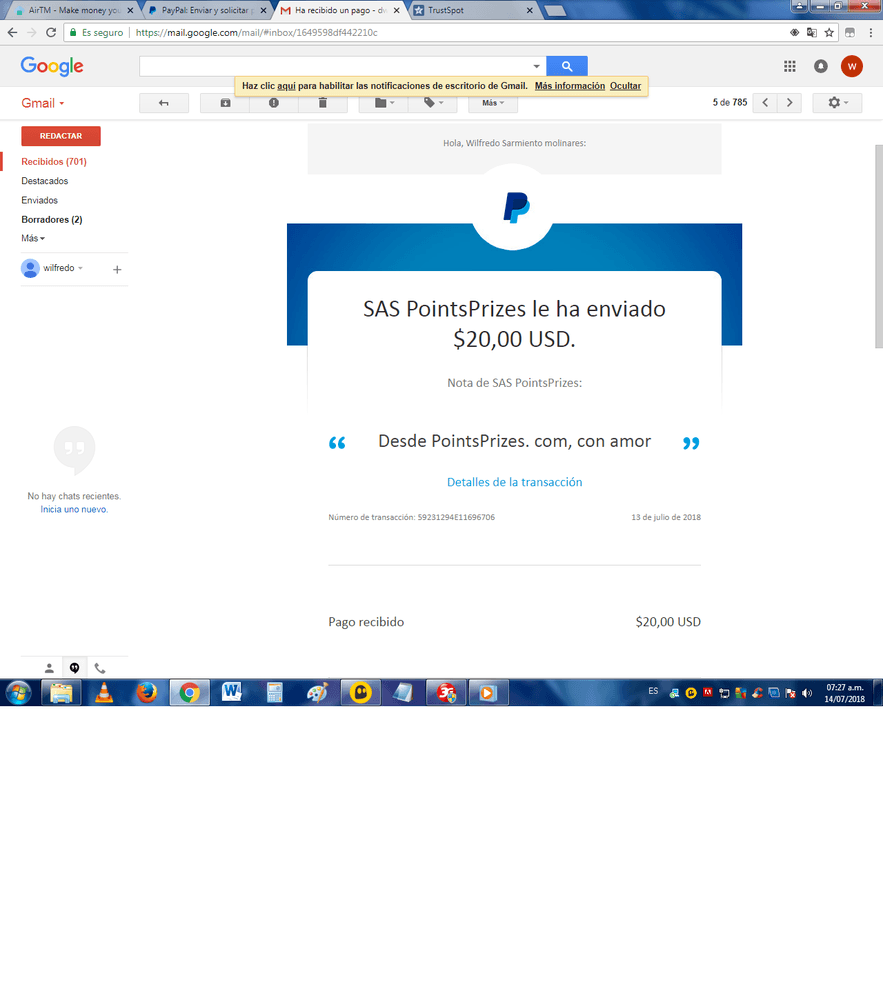Select the Hangouts conversations icon

click(x=75, y=668)
